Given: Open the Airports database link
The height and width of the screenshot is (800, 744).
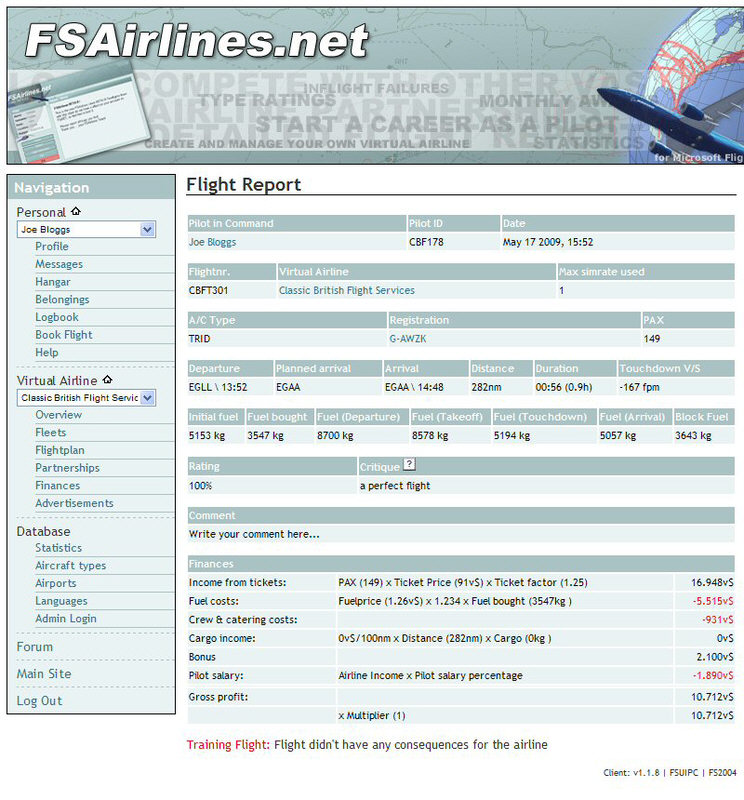Looking at the screenshot, I should pyautogui.click(x=56, y=584).
